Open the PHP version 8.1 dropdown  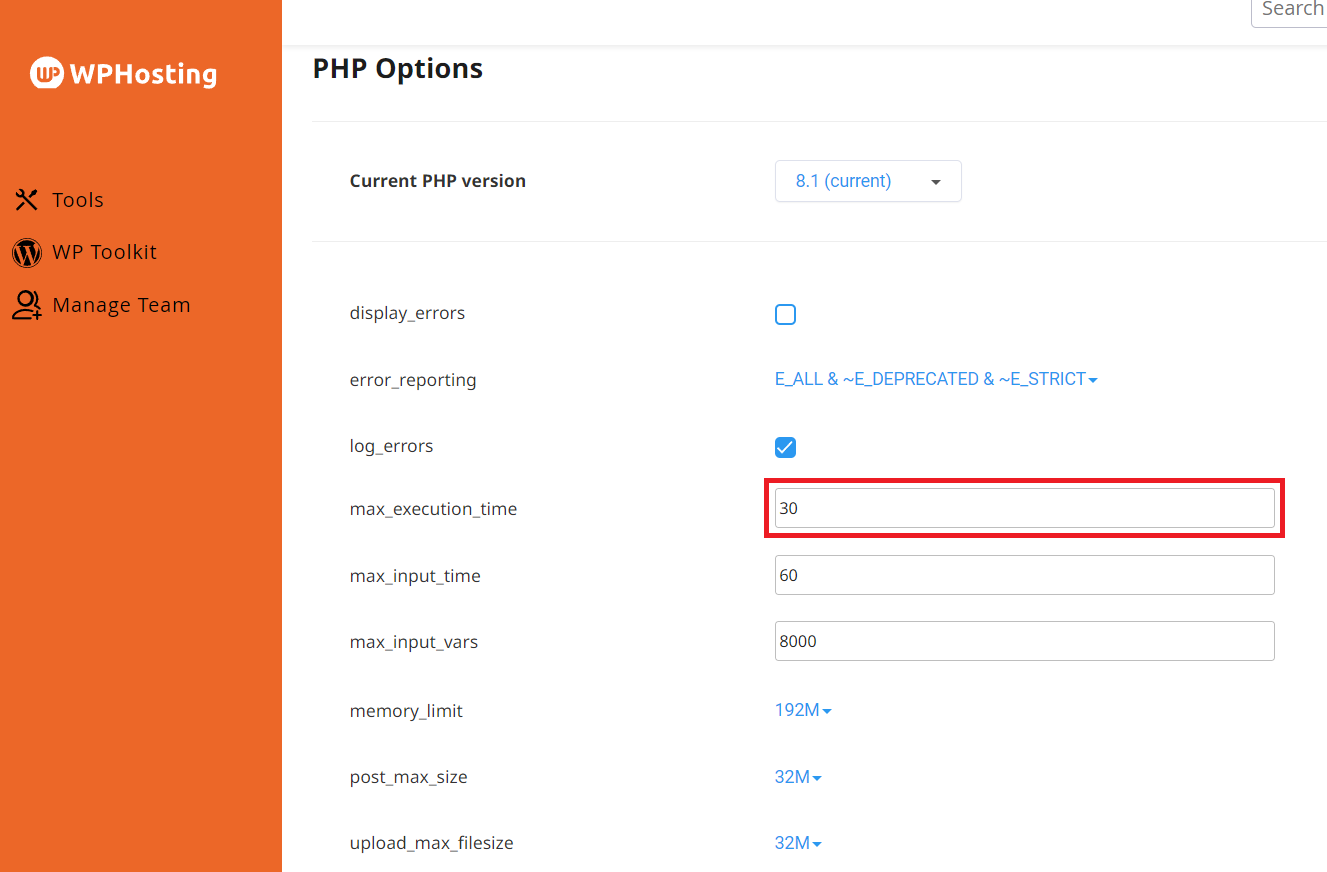click(867, 182)
